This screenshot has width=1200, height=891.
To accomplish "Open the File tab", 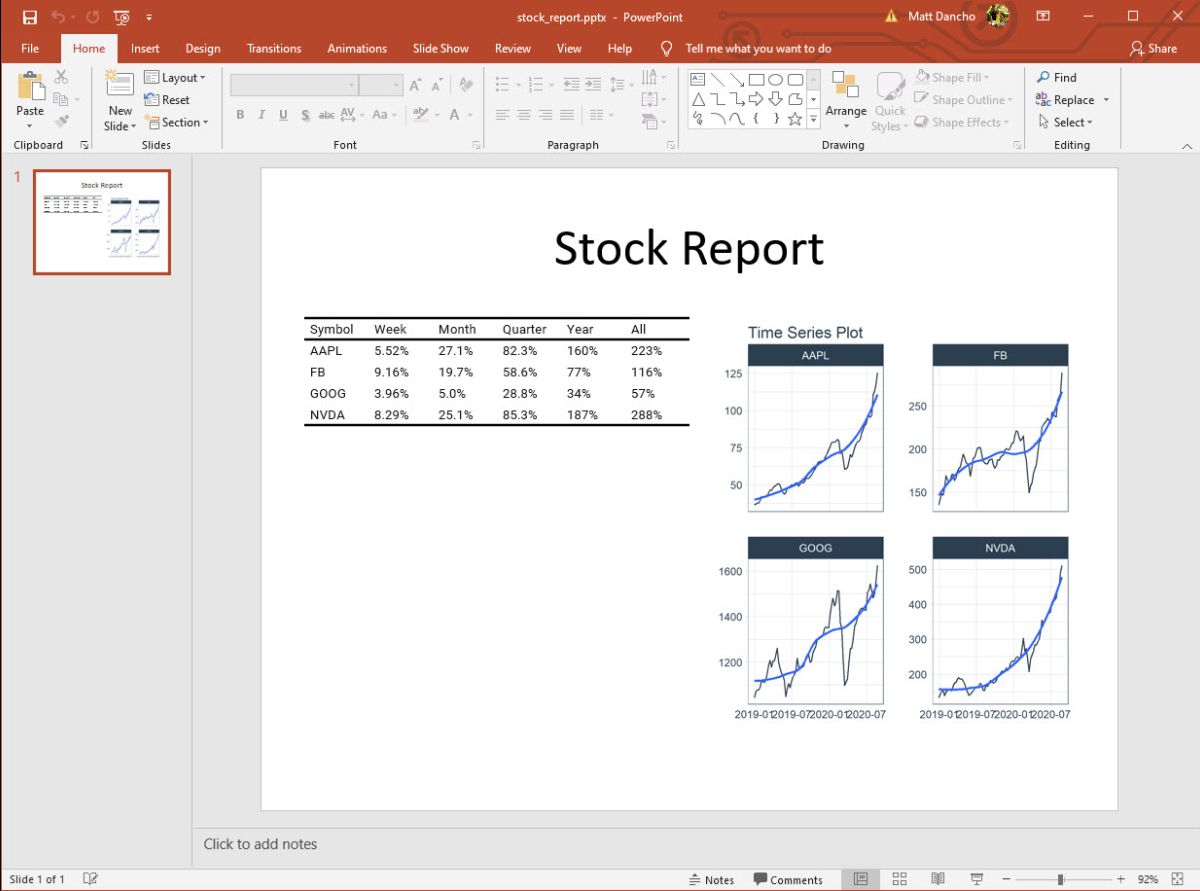I will point(30,48).
